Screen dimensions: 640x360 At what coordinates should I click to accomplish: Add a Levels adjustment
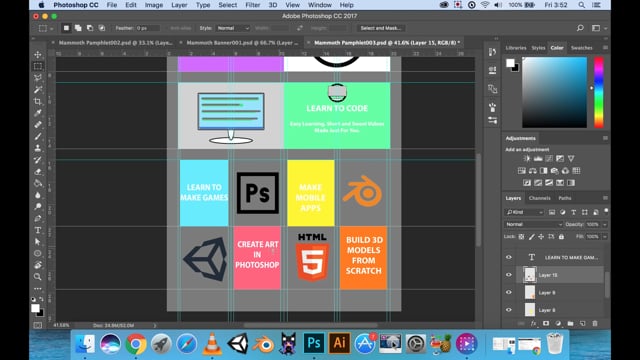[x=538, y=158]
